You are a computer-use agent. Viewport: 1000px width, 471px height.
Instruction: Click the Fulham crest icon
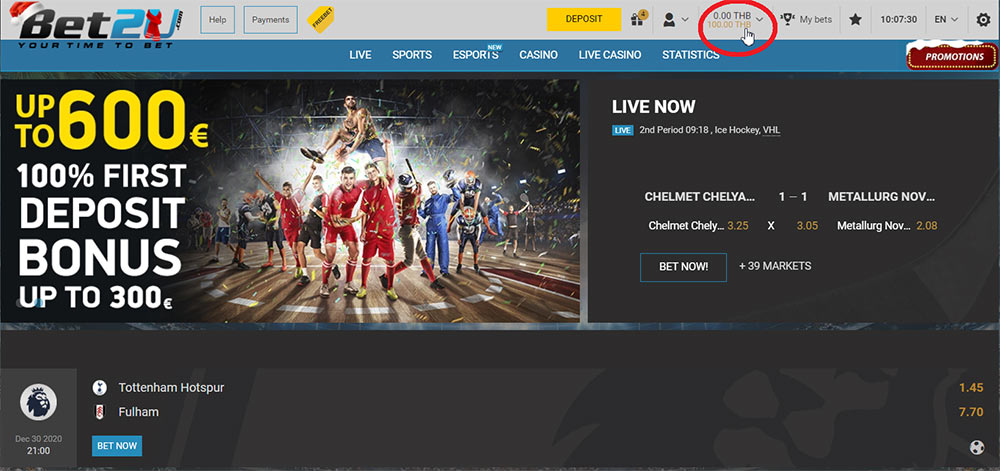coord(99,412)
